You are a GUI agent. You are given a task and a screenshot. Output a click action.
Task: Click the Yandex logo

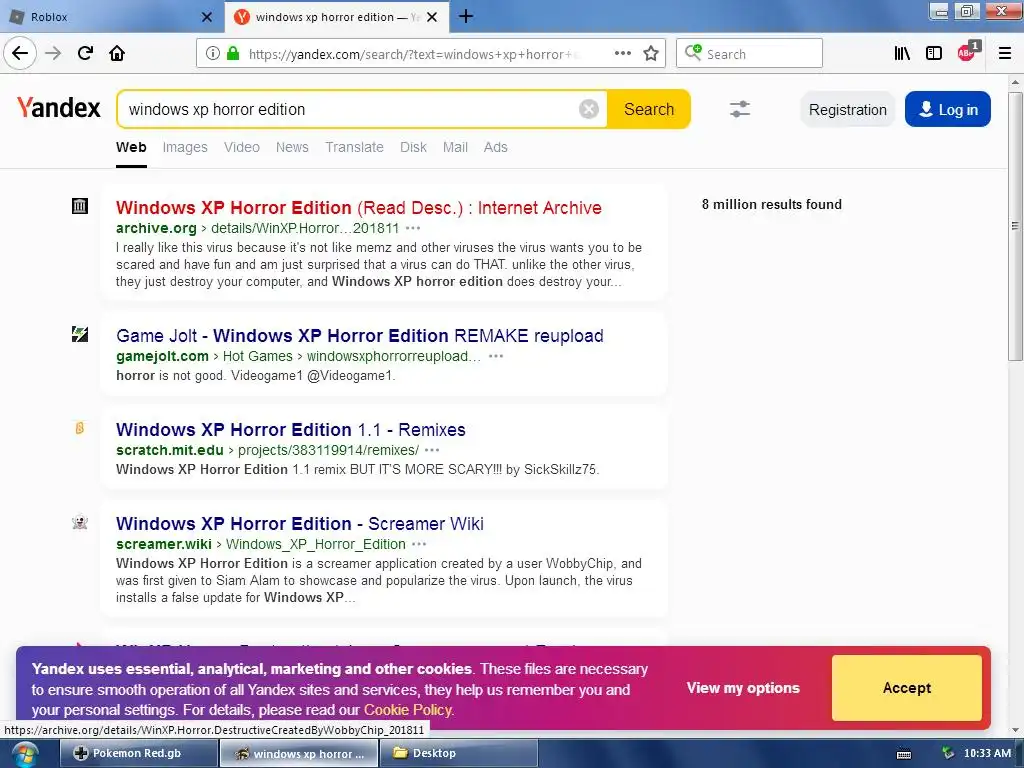[59, 108]
